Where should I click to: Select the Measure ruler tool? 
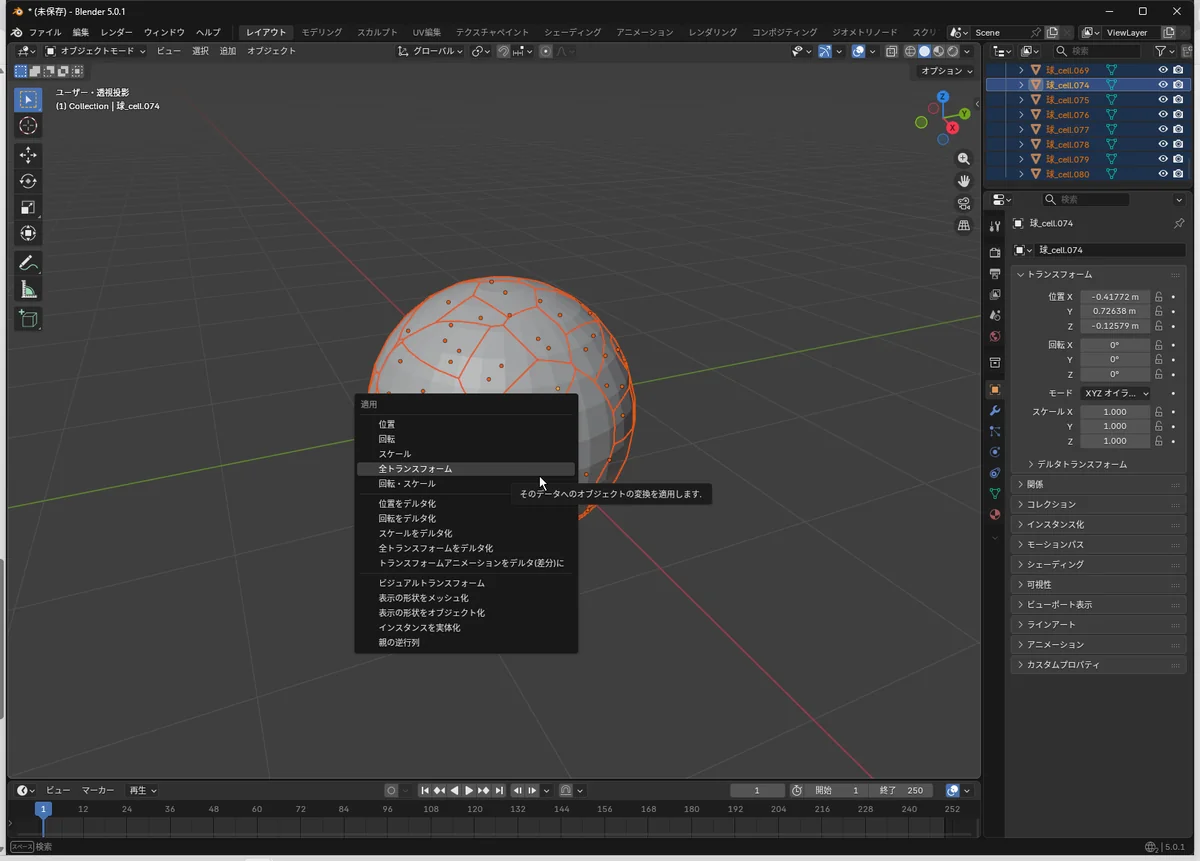coord(28,290)
